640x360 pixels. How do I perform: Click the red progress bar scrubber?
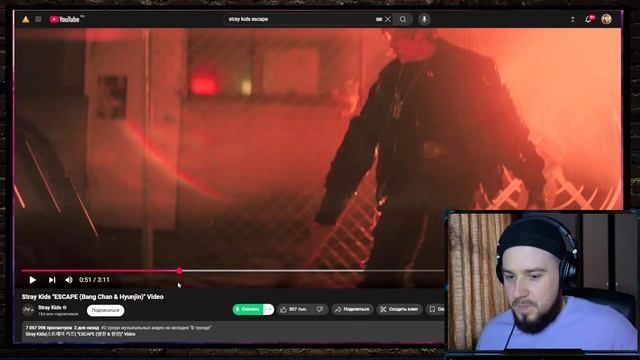pos(179,271)
